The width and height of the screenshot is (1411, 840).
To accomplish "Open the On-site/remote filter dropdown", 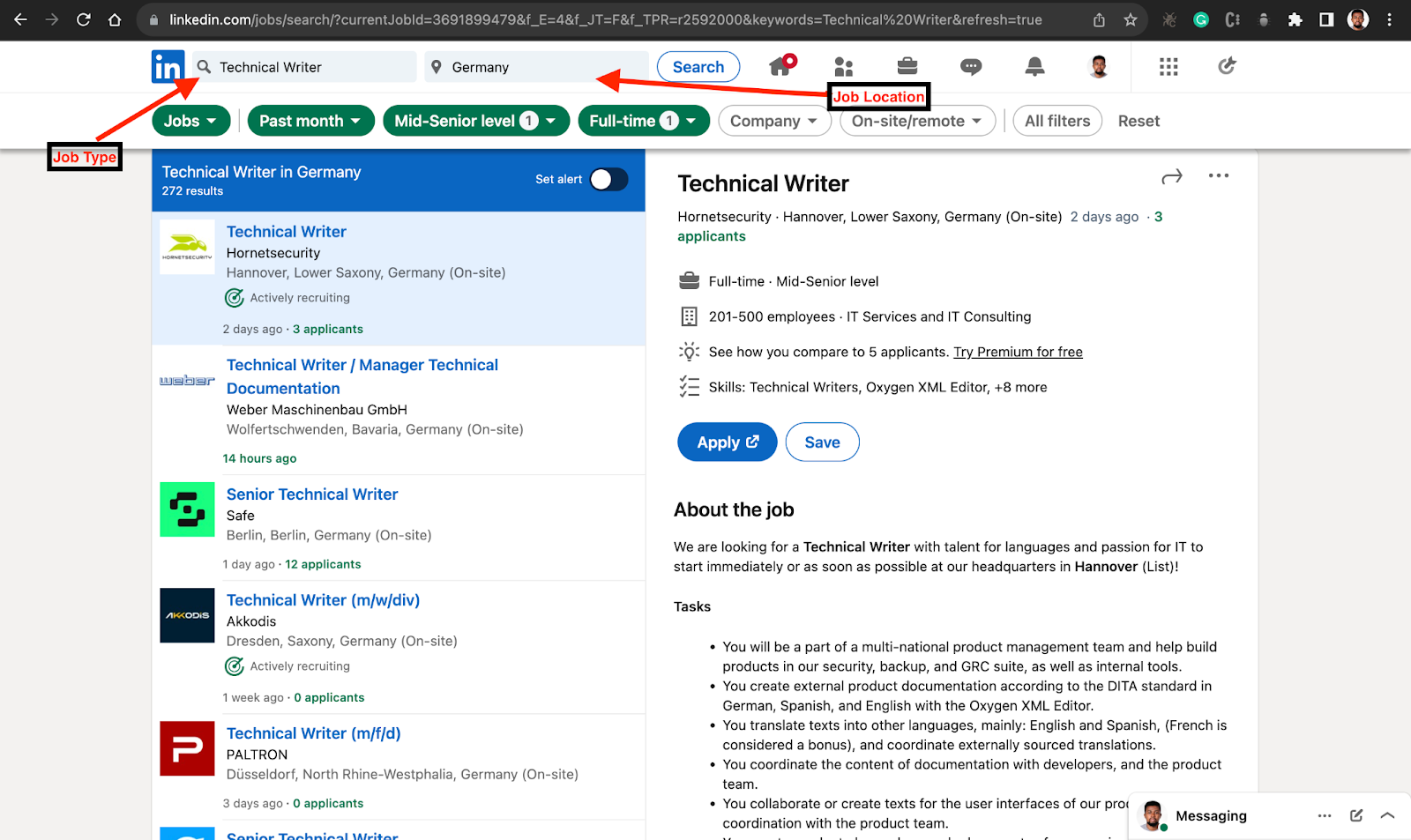I will 917,121.
